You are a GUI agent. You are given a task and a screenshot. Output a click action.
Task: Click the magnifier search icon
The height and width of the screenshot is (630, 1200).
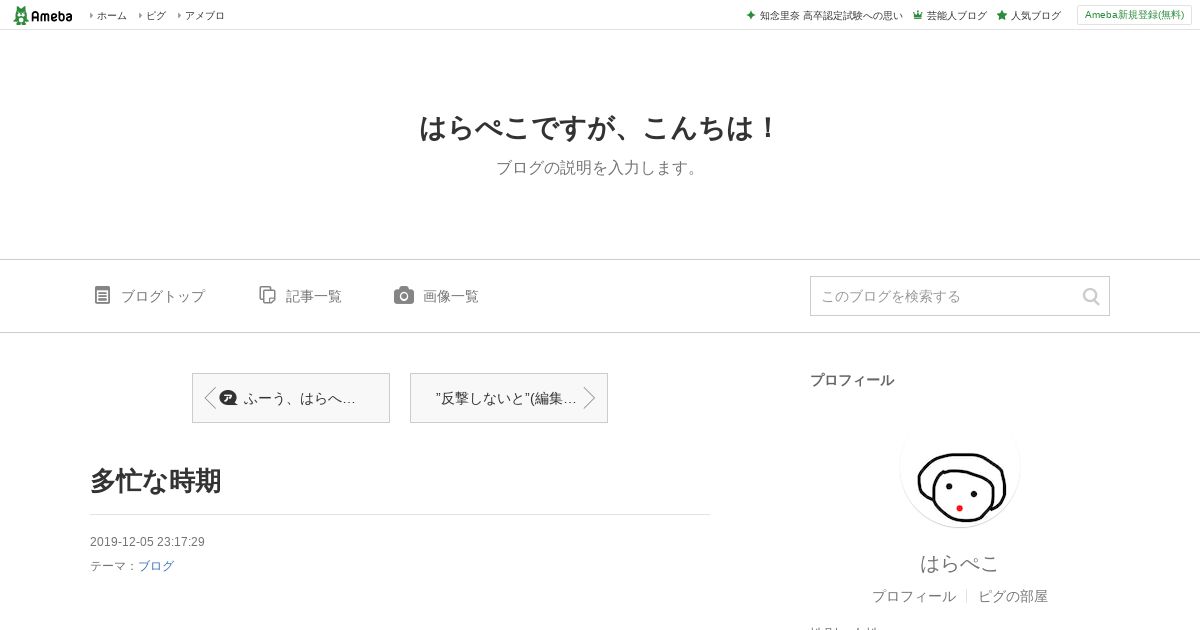(1091, 296)
